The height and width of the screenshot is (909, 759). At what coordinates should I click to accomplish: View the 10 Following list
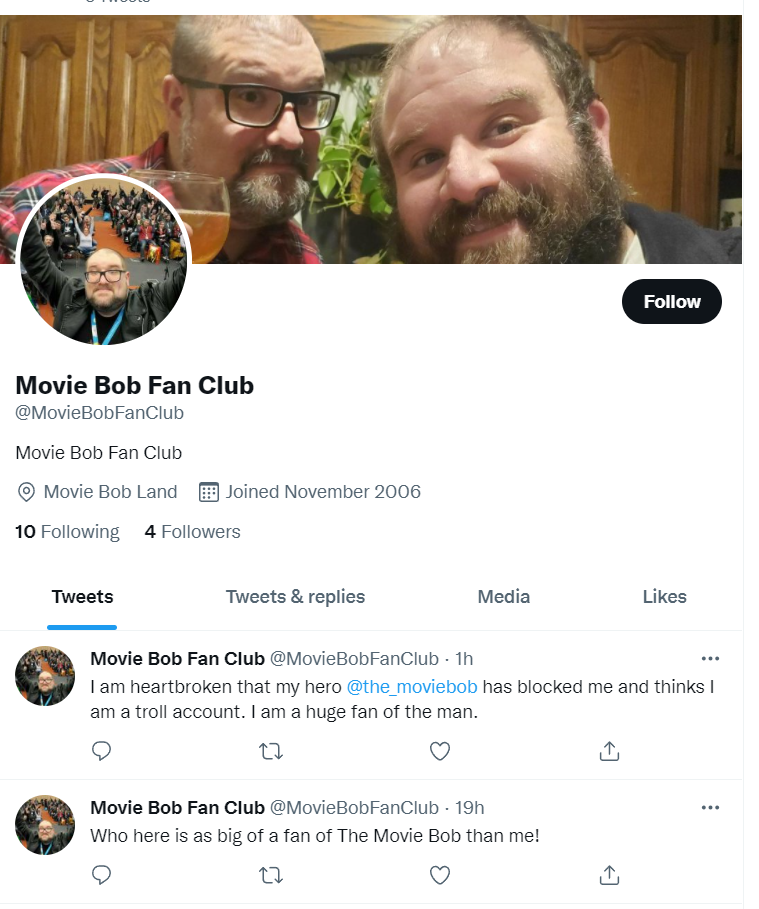pyautogui.click(x=67, y=532)
